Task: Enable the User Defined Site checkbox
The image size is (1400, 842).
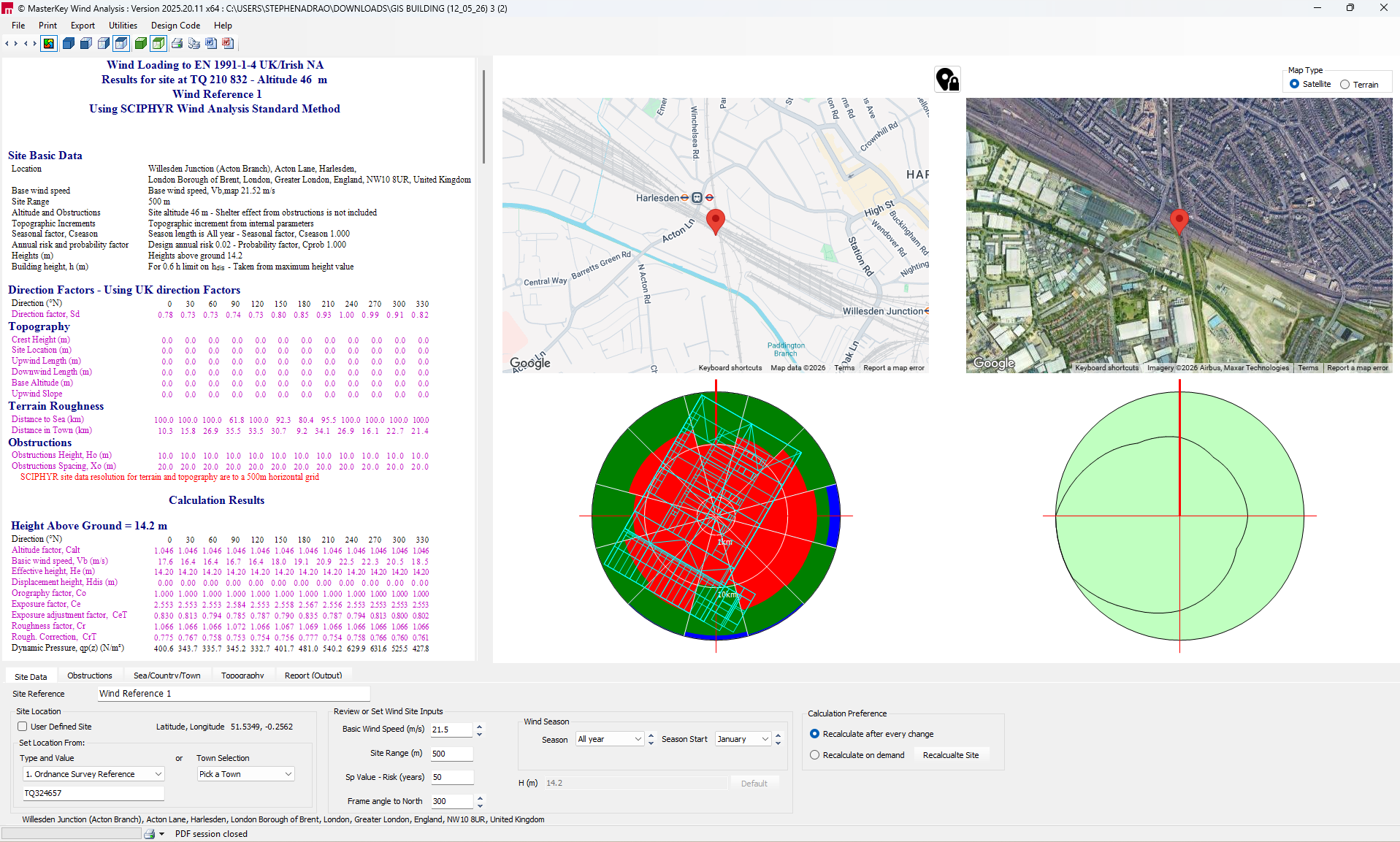Action: tap(23, 727)
